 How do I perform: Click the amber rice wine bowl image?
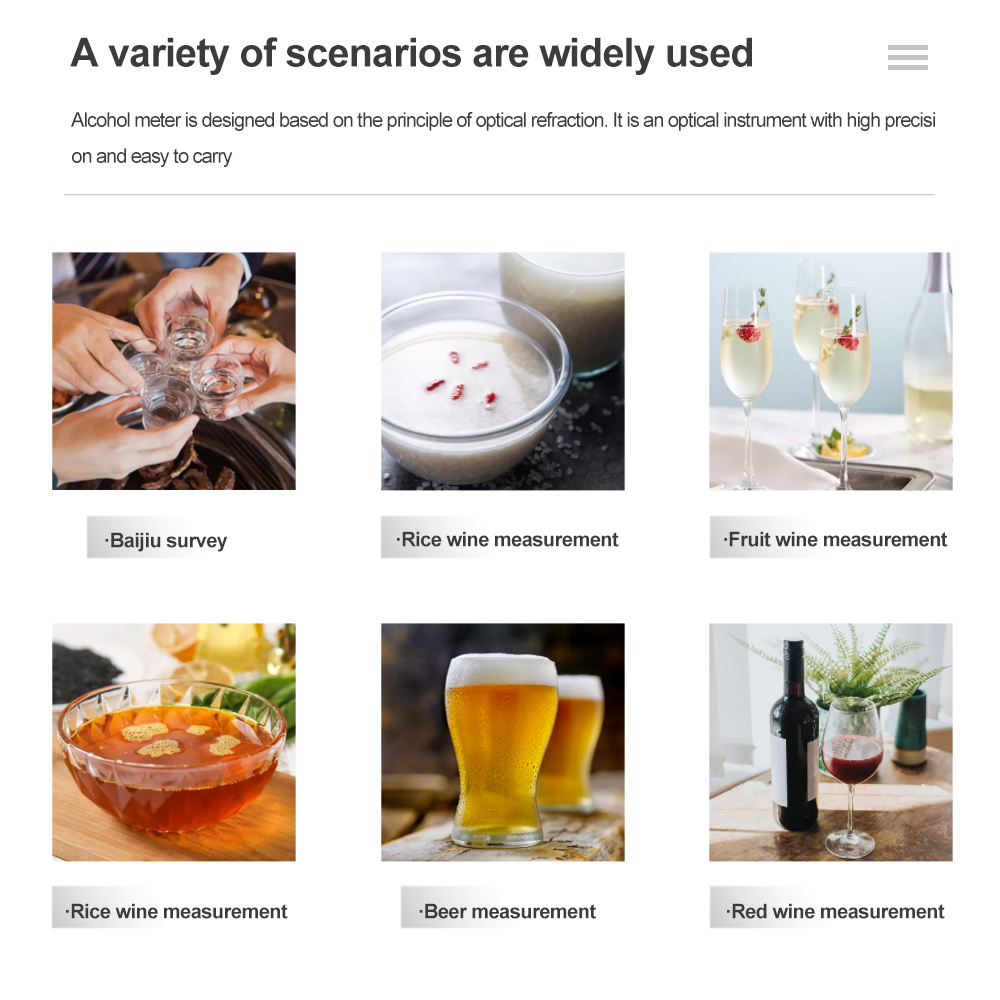coord(173,742)
